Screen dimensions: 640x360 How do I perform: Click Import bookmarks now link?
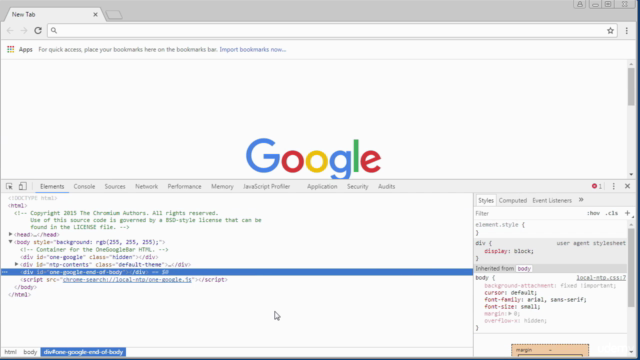point(253,49)
